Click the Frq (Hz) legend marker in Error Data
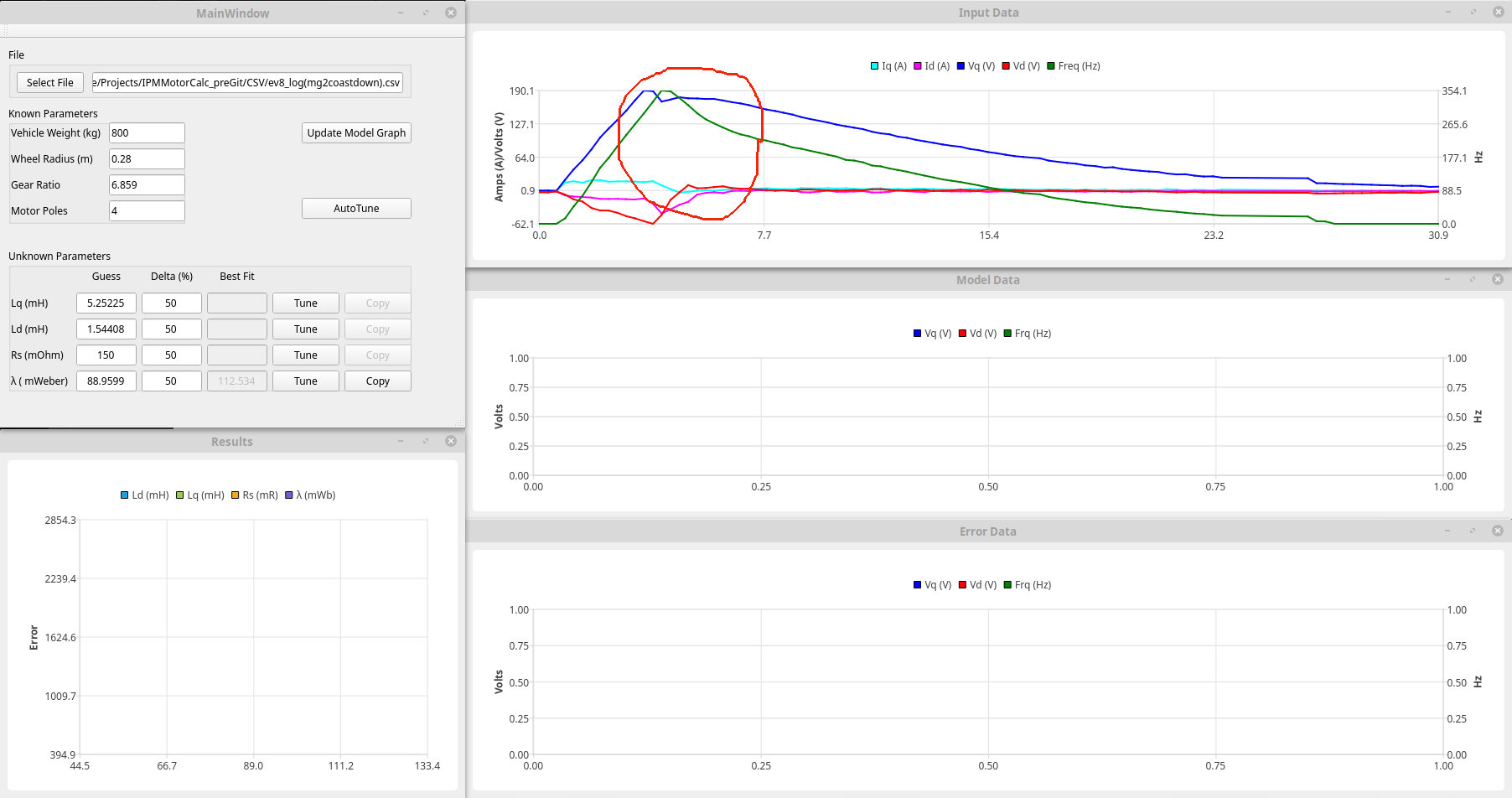 [1008, 585]
